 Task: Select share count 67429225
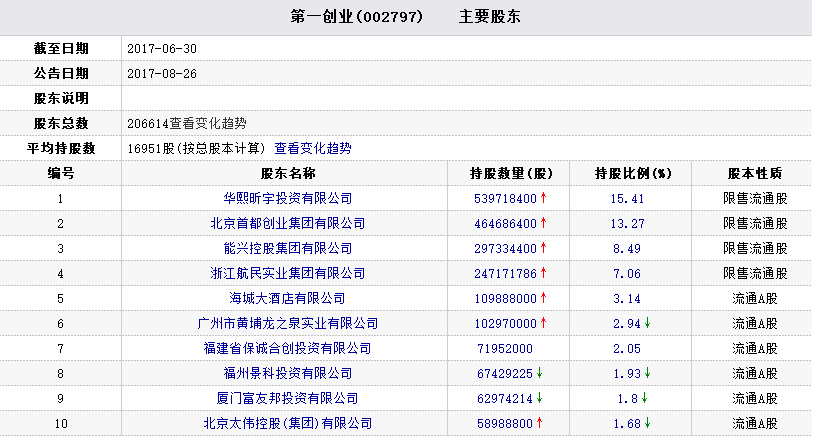pyautogui.click(x=505, y=374)
